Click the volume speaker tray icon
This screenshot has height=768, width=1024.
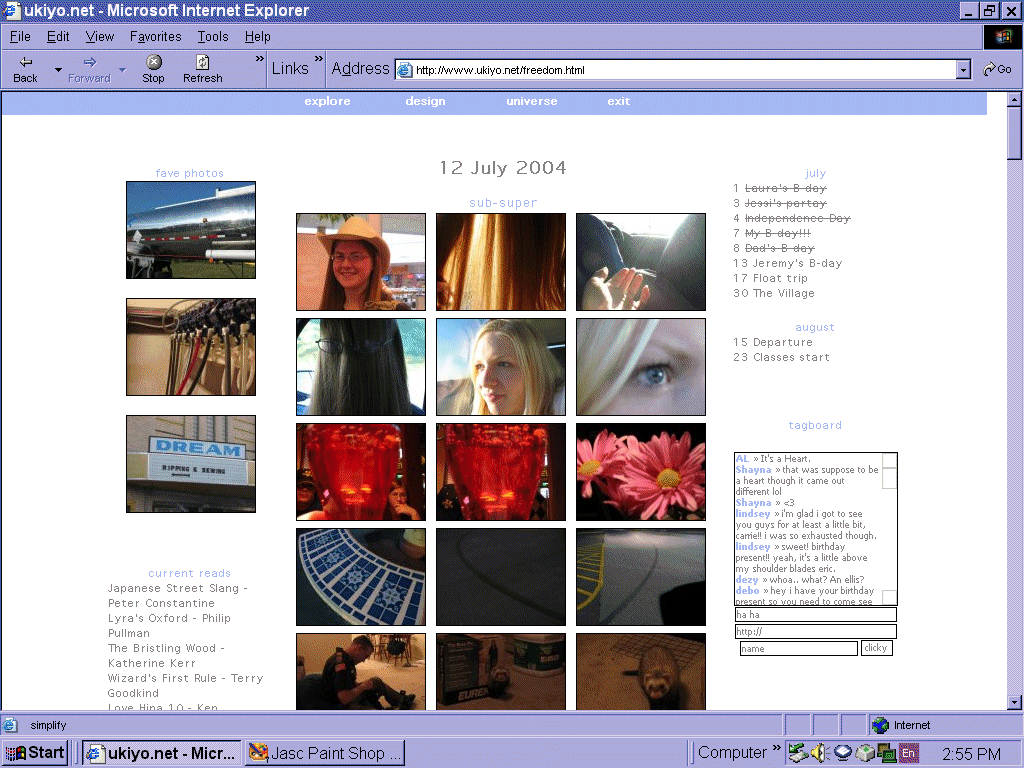[x=820, y=753]
